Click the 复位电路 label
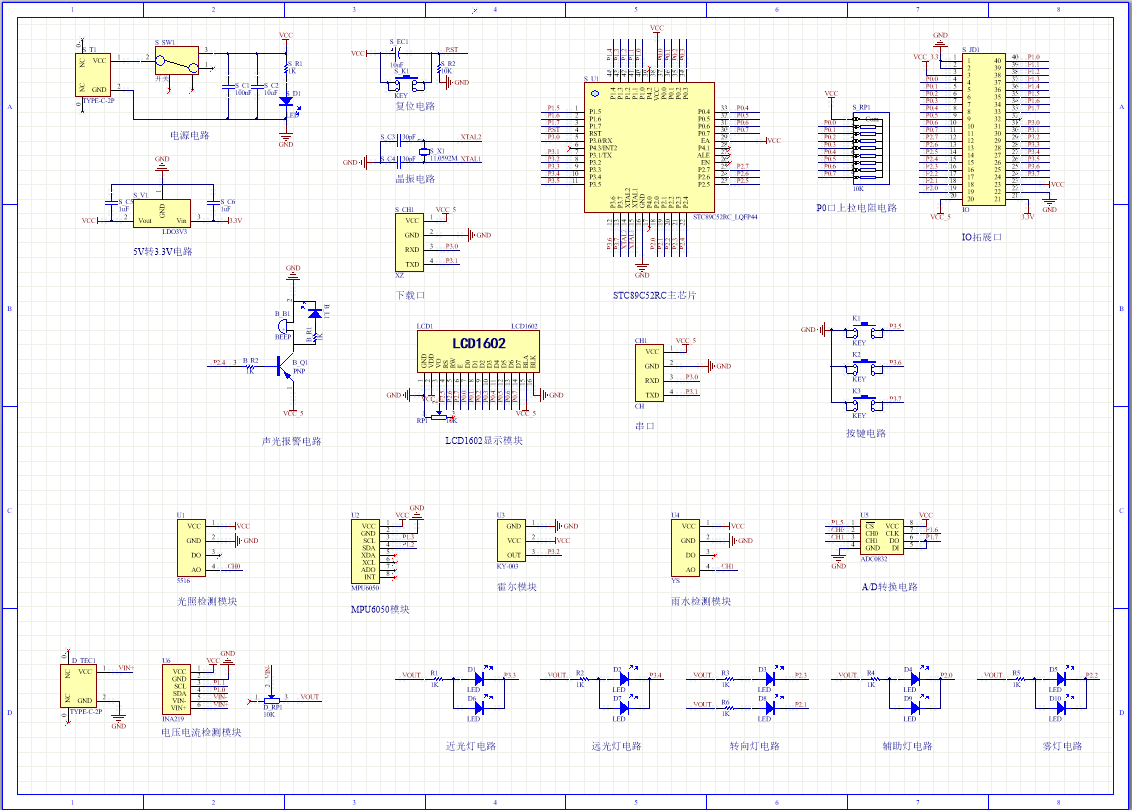 point(415,105)
